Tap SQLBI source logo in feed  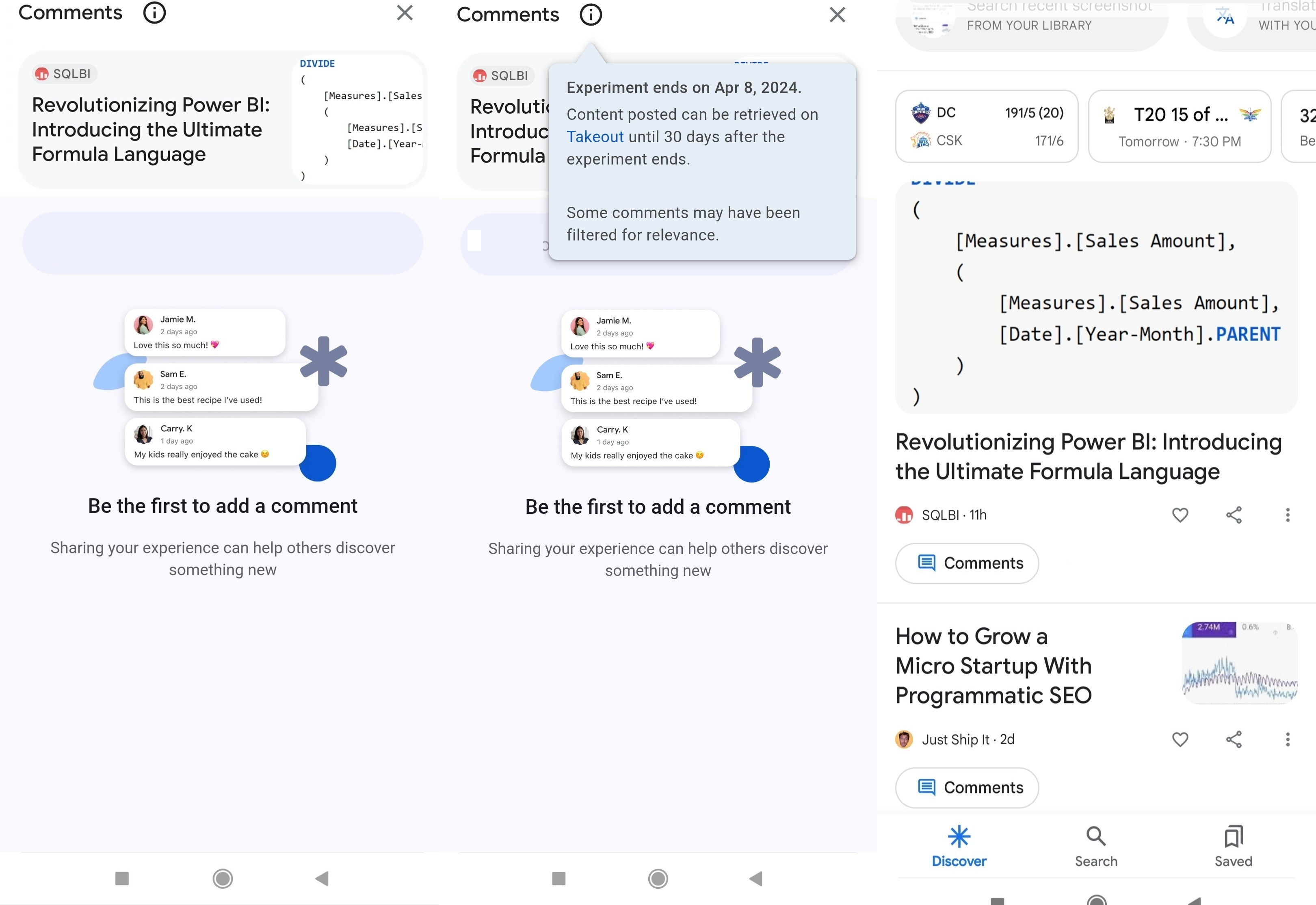tap(904, 515)
